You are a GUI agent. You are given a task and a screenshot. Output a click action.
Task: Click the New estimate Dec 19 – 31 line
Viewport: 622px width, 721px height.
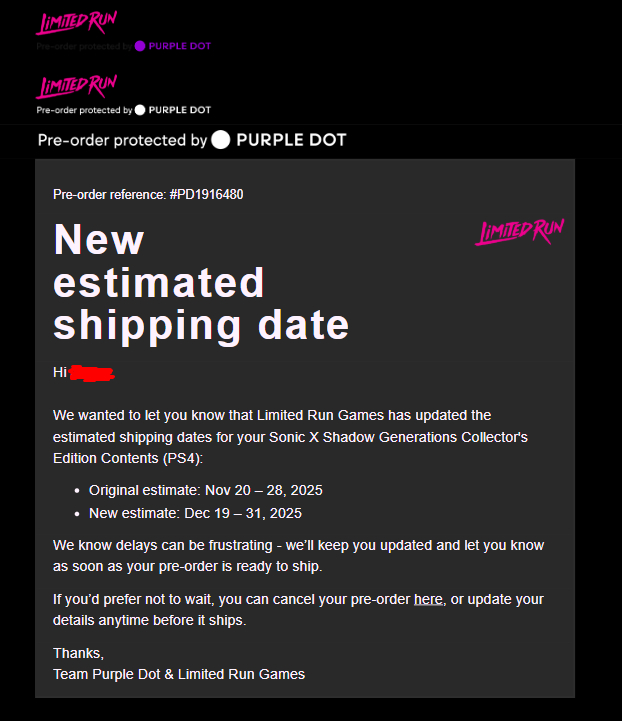[x=195, y=513]
